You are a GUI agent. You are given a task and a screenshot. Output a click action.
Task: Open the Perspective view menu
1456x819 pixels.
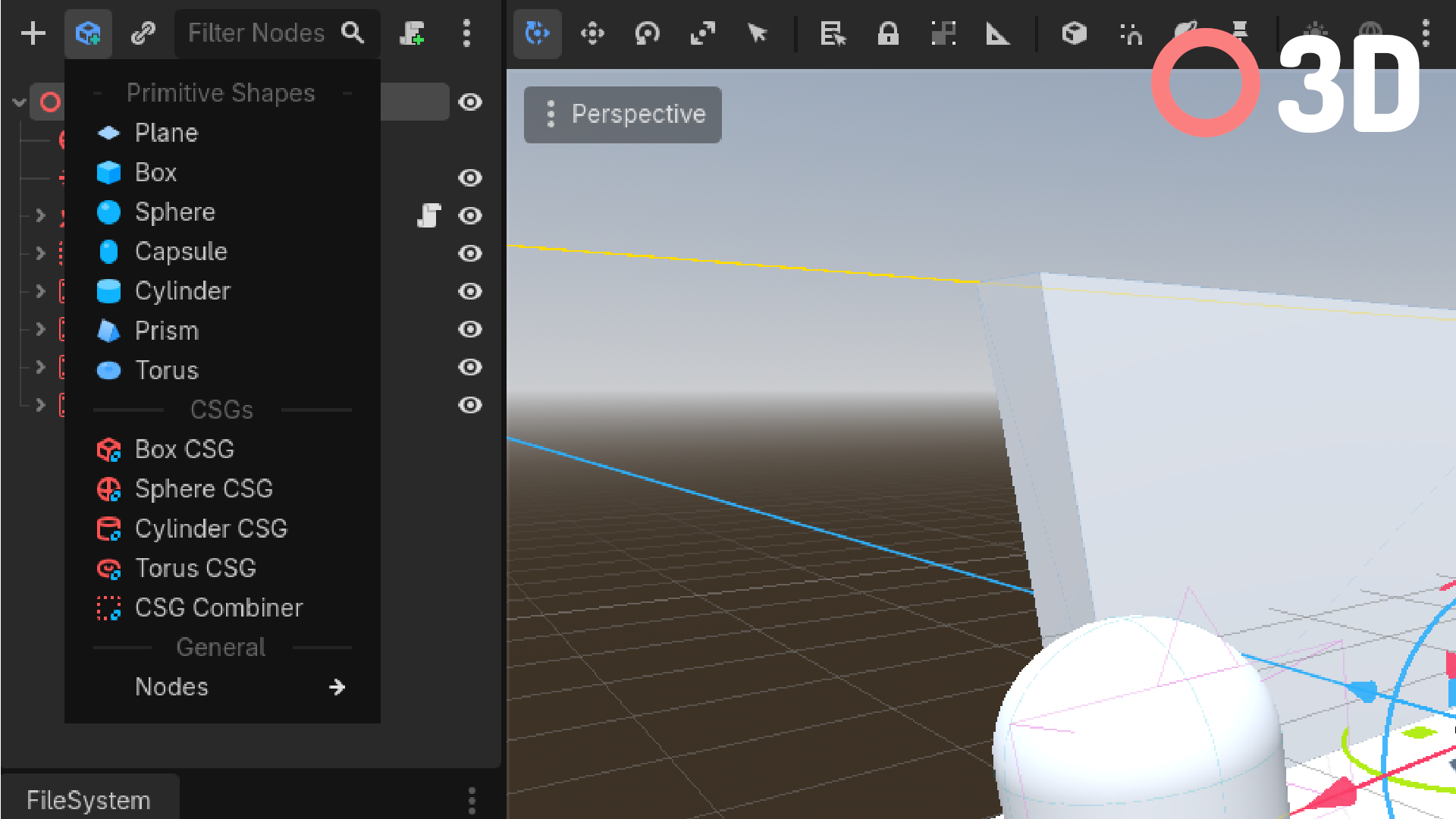pos(623,115)
